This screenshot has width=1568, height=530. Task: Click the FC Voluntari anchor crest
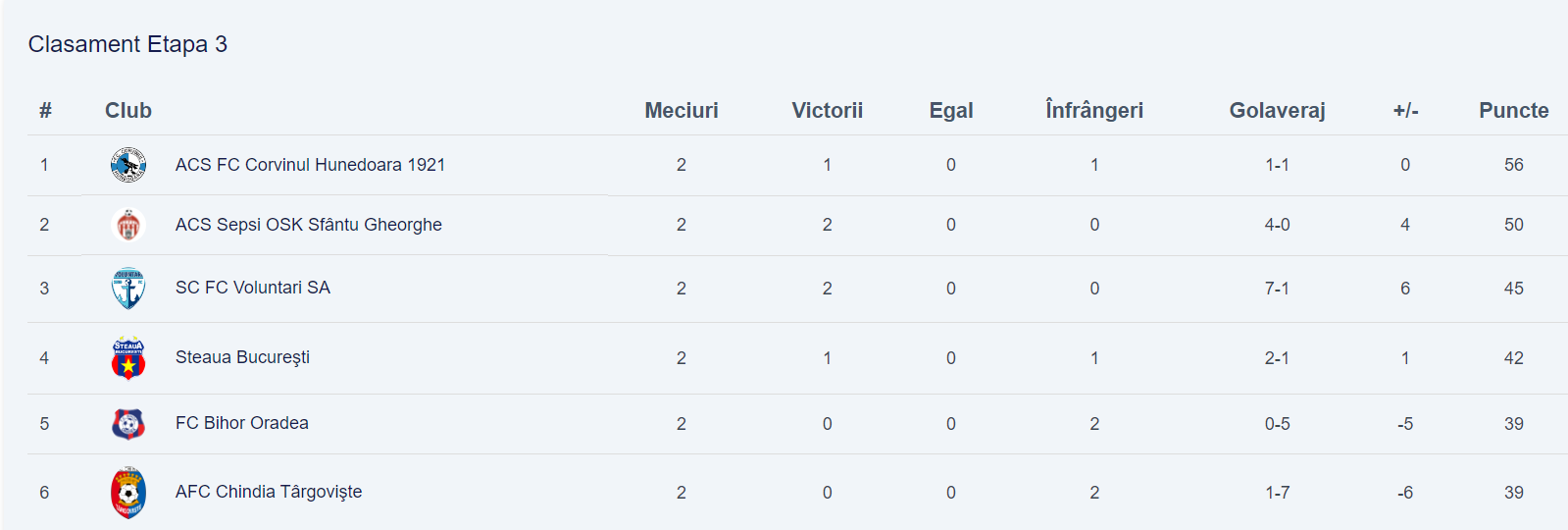(128, 289)
